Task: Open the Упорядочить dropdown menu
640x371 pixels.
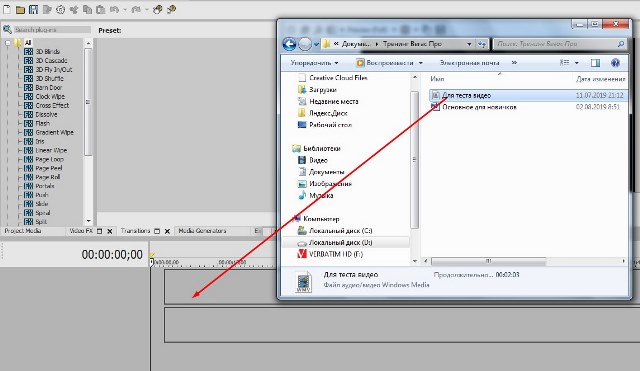Action: click(314, 63)
